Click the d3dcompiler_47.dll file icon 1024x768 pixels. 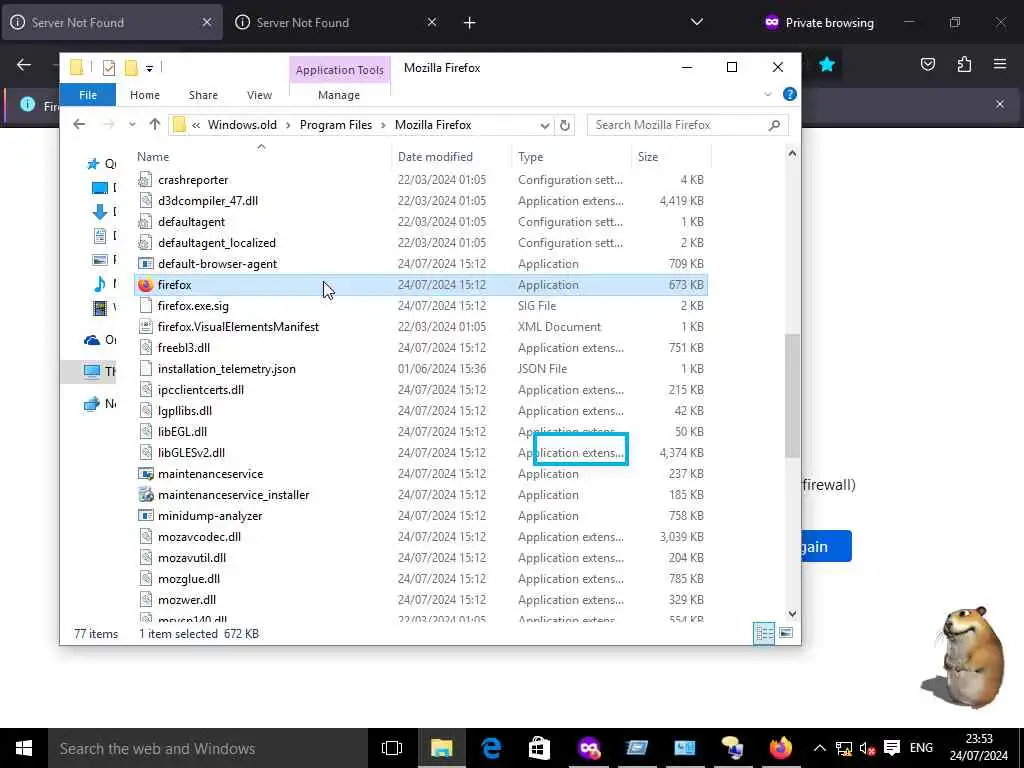coord(146,200)
